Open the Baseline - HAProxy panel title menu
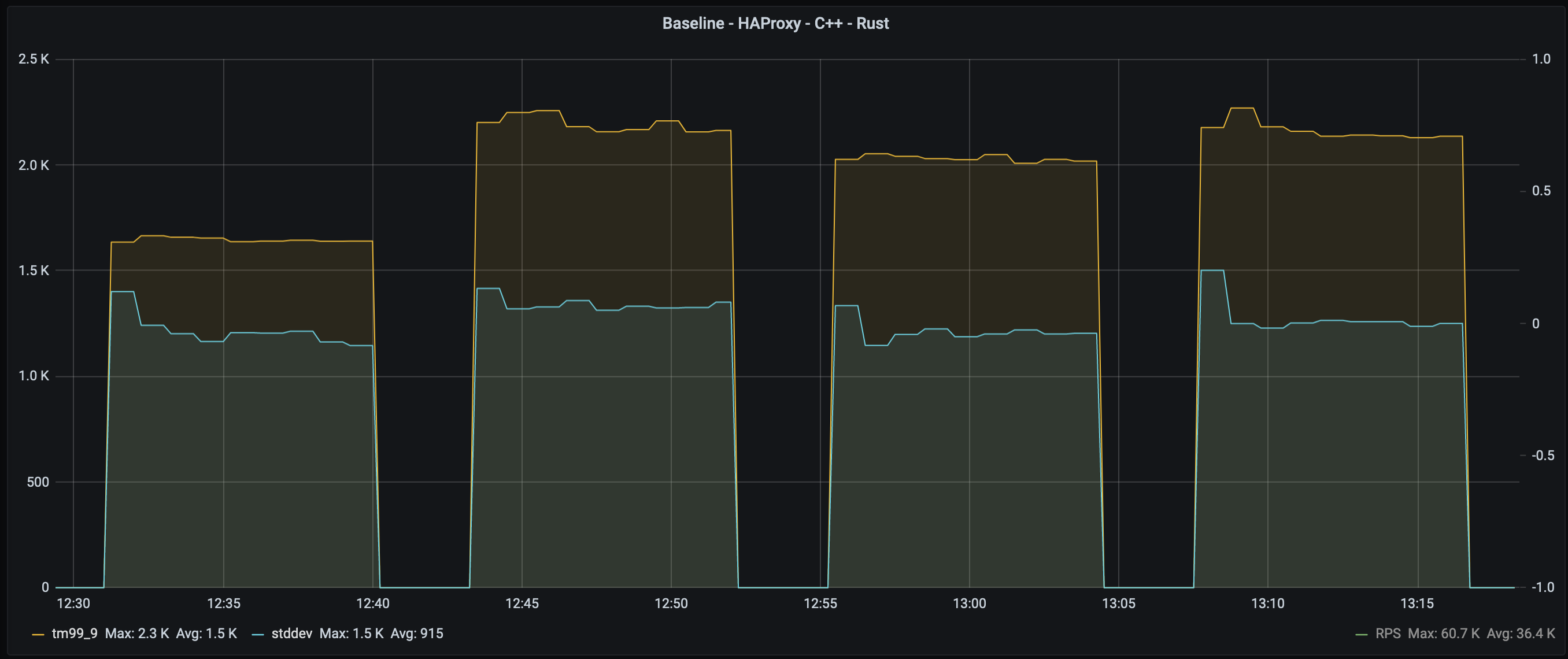This screenshot has width=1568, height=659. click(x=775, y=23)
